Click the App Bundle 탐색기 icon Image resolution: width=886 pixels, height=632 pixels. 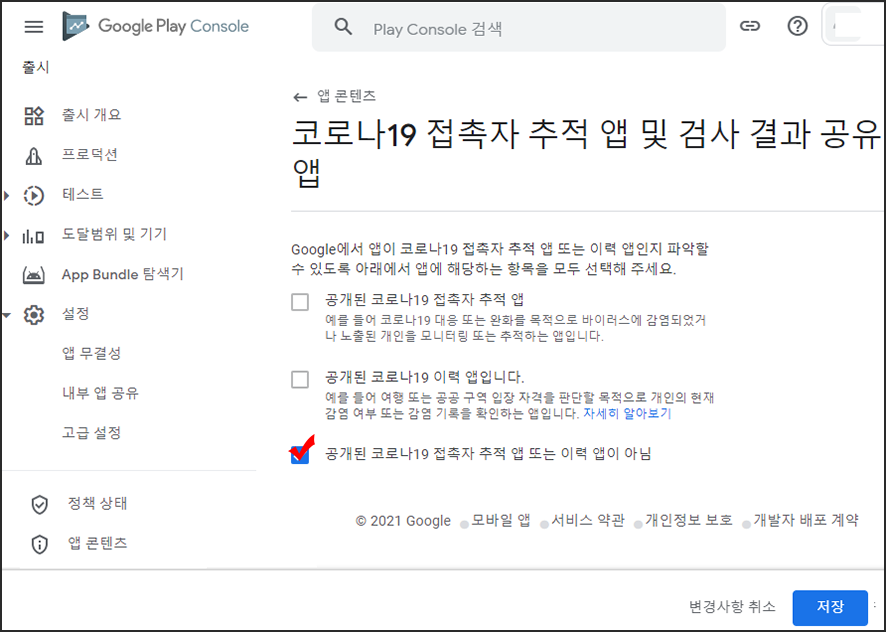[34, 274]
